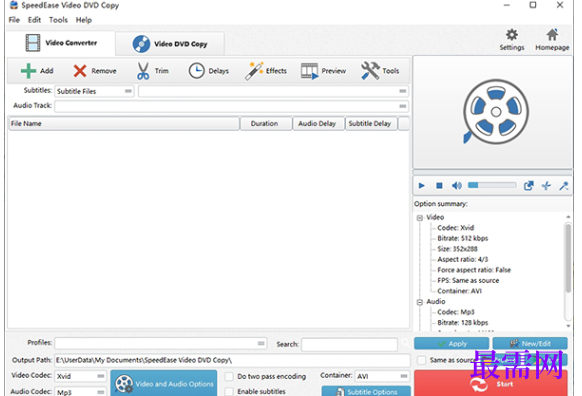Open the Tools menu in menu bar
Viewport: 582px width, 396px height.
pos(58,20)
